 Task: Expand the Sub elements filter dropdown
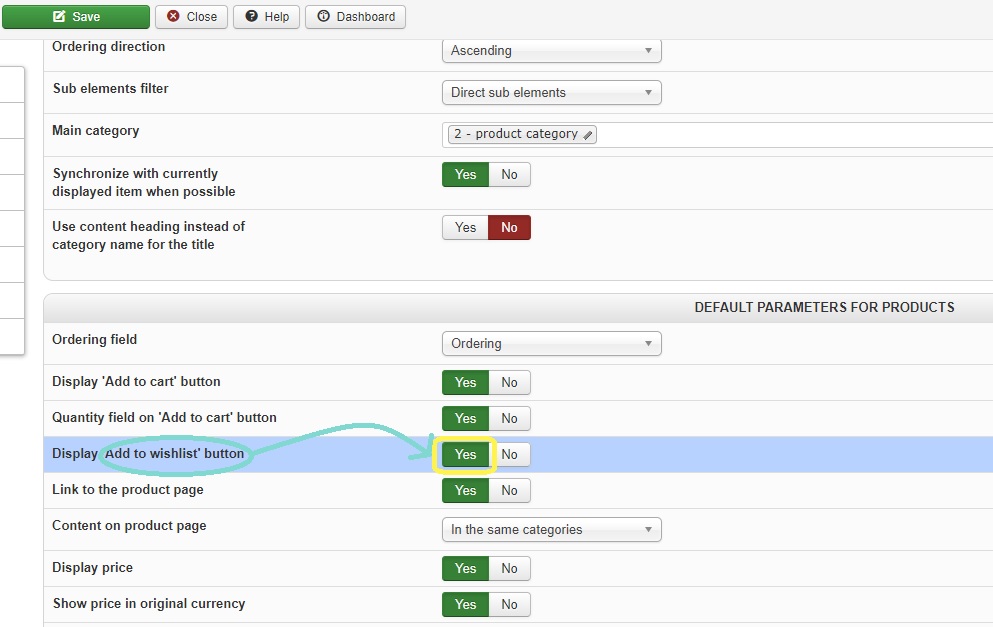click(x=551, y=92)
